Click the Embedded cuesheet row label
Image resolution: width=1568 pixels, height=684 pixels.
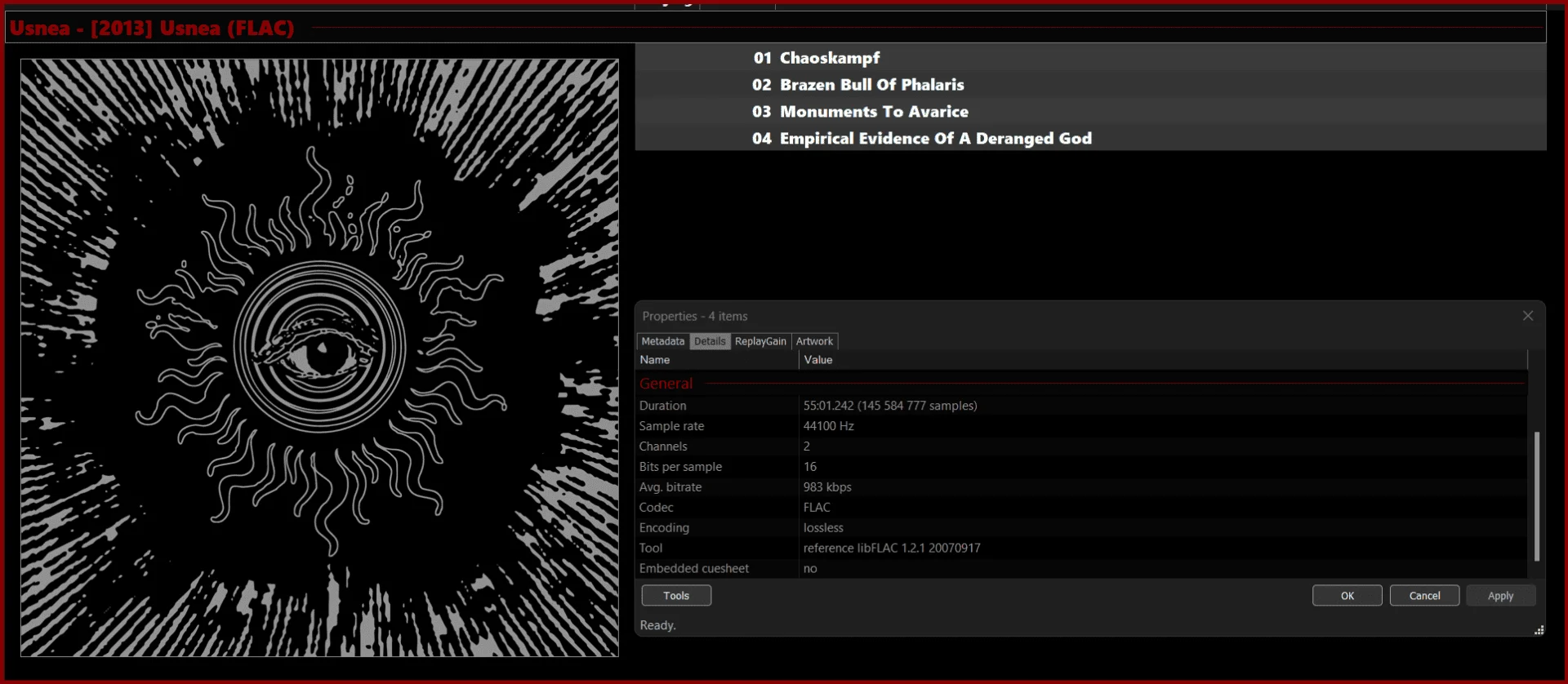point(694,569)
